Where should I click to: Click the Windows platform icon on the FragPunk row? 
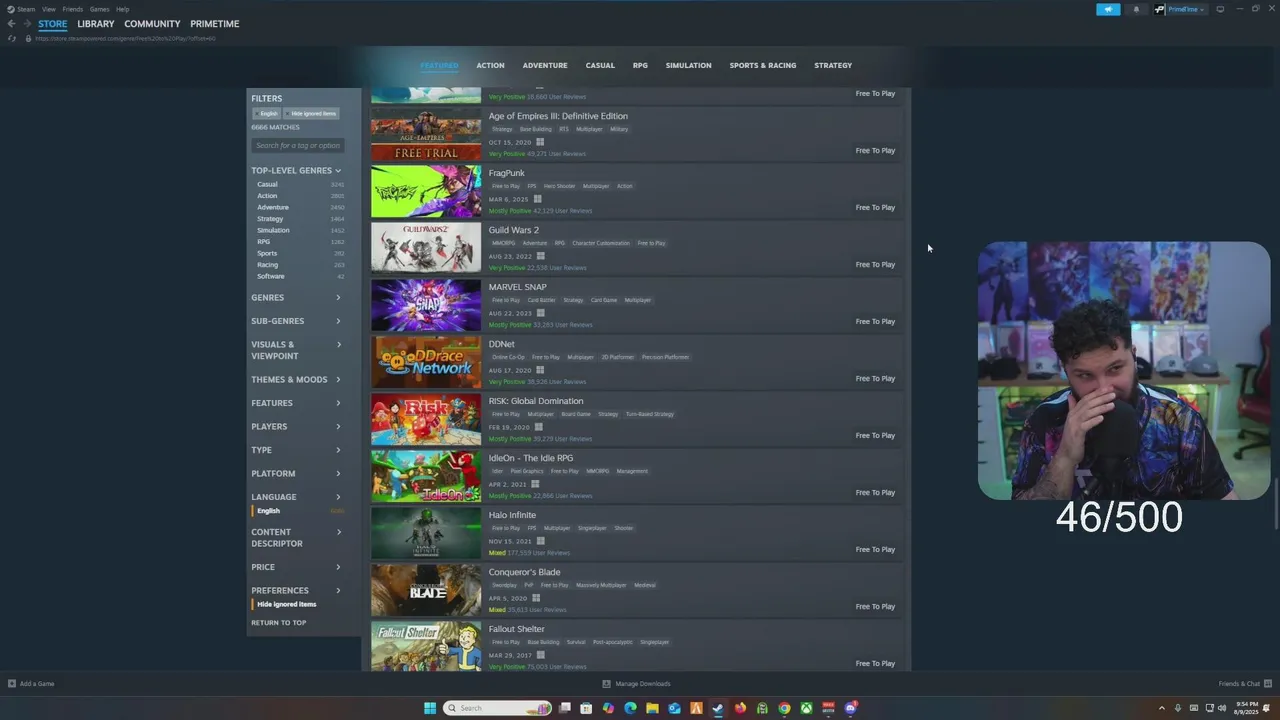click(538, 199)
